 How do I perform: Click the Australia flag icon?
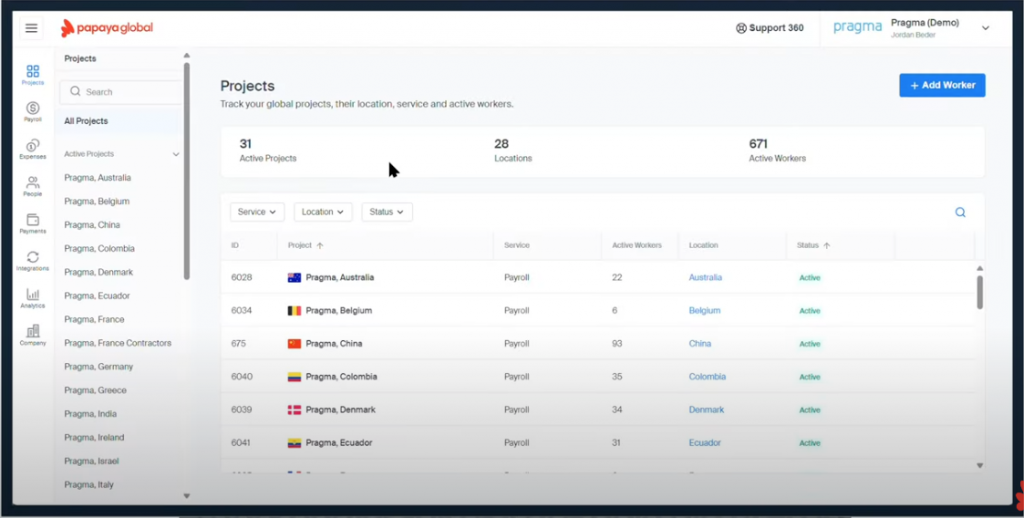click(295, 278)
